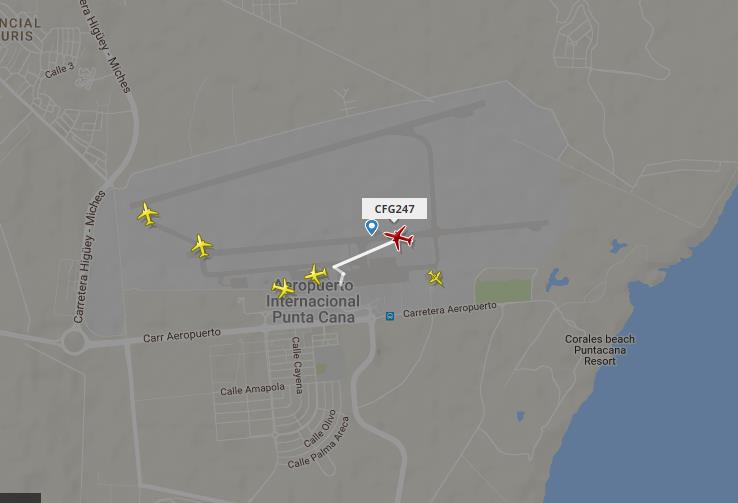
Task: Click the Aeropuerto Internacional Punta Cana label
Action: [313, 301]
